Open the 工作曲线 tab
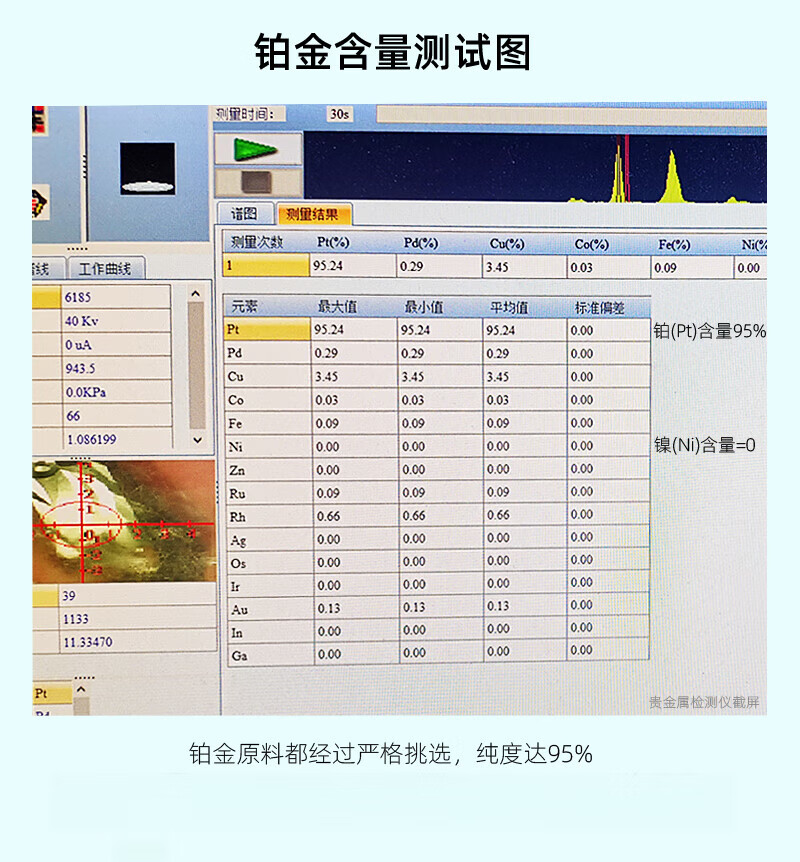 [x=106, y=268]
